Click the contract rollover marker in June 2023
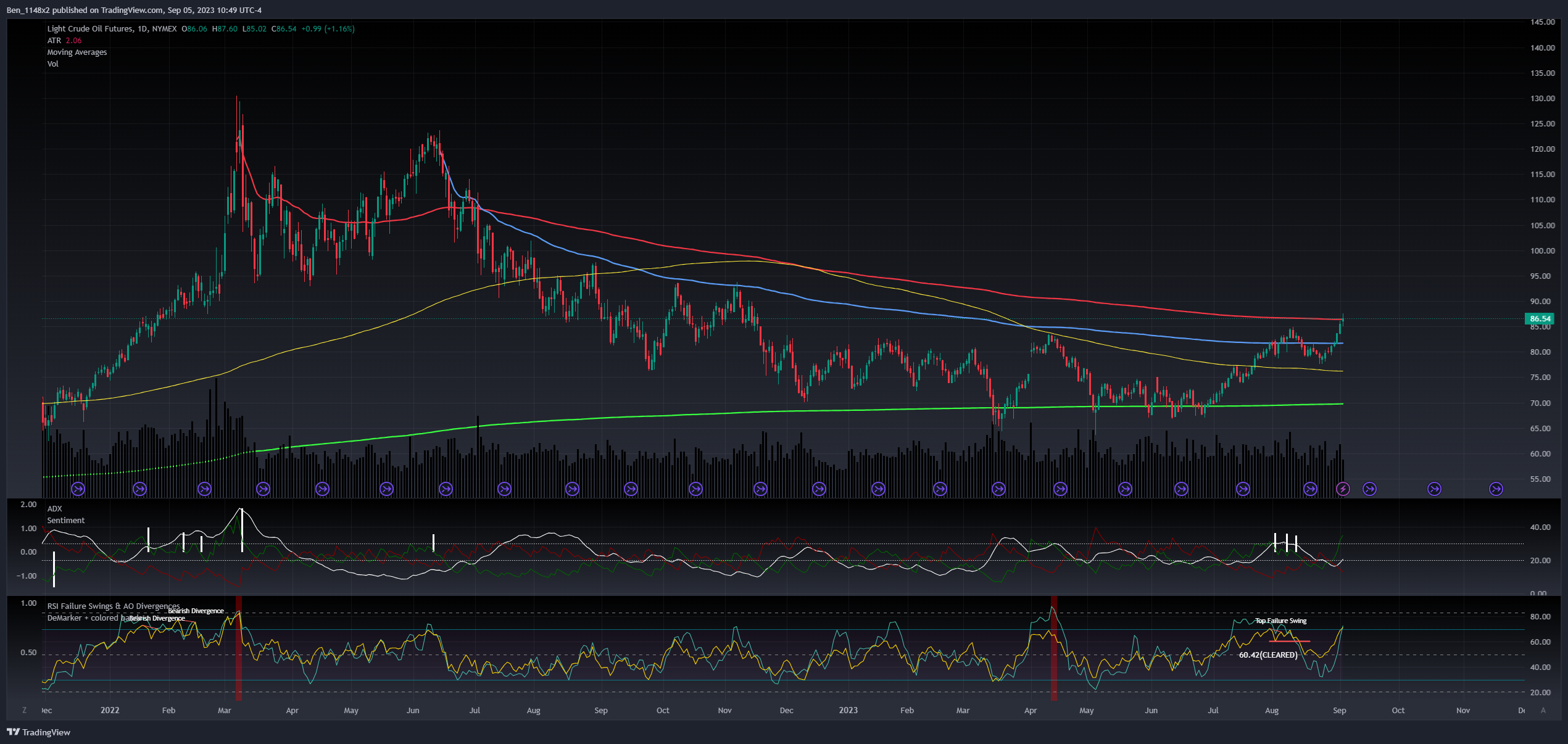This screenshot has height=744, width=1568. point(1181,489)
